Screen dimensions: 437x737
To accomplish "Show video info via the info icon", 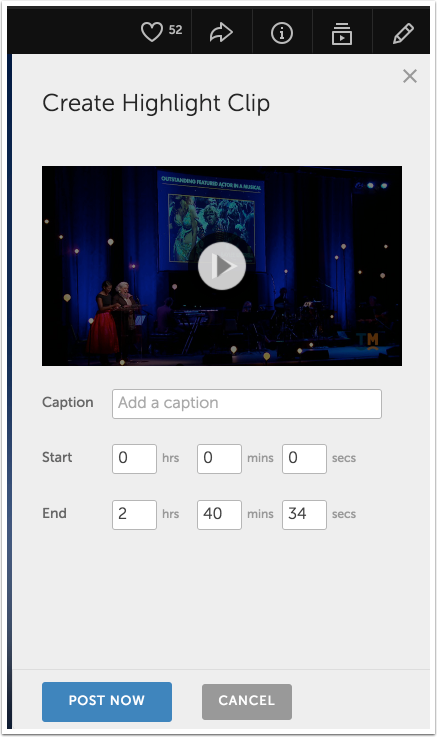I will [282, 33].
